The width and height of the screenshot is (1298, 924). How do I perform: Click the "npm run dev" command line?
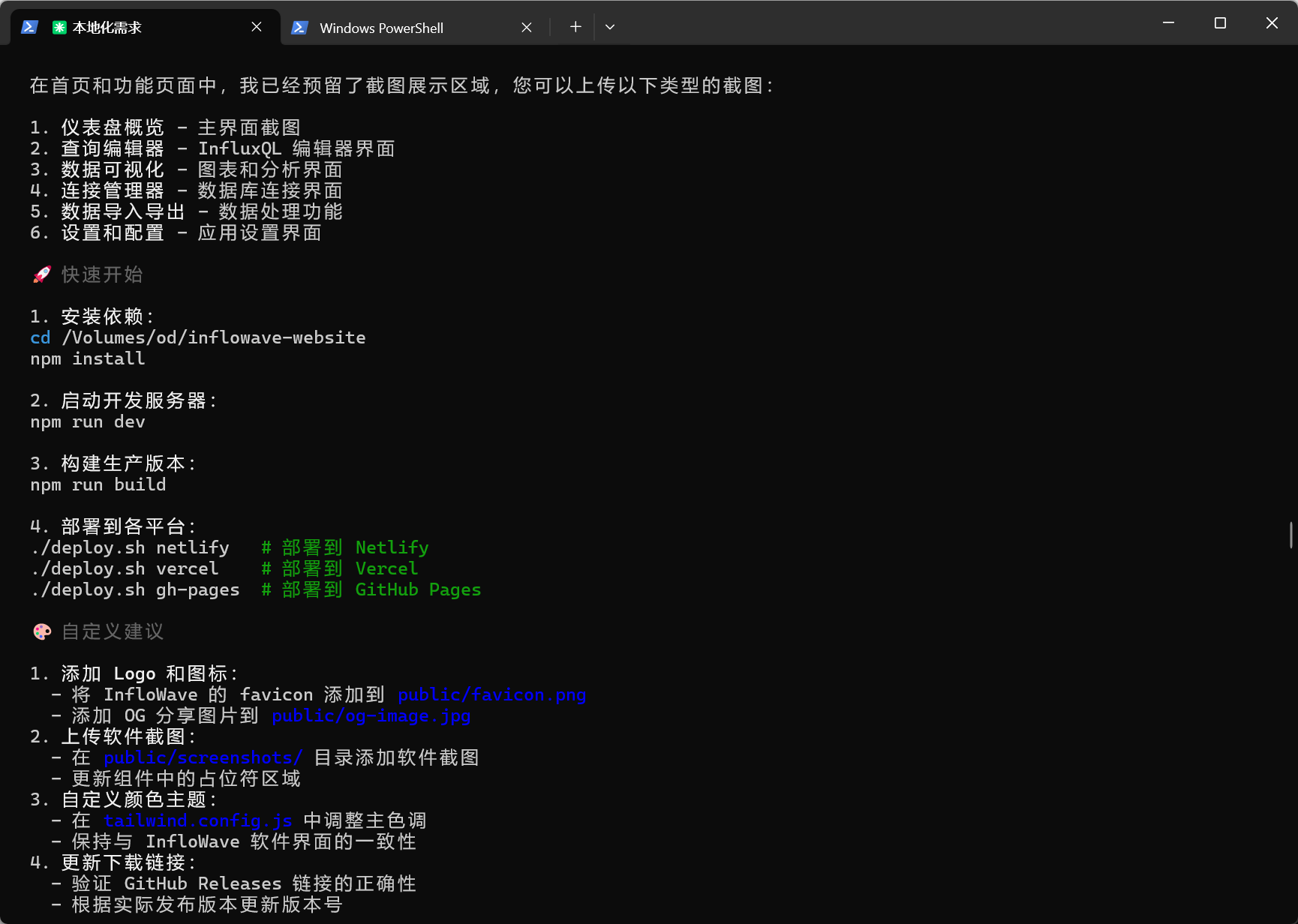click(88, 422)
